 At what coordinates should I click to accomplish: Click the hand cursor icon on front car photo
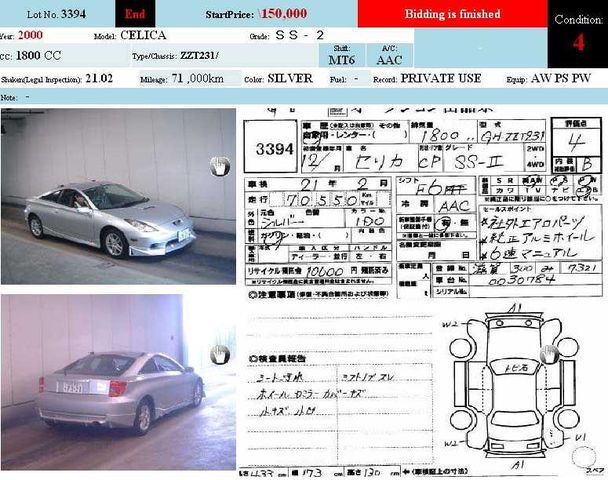217,167
